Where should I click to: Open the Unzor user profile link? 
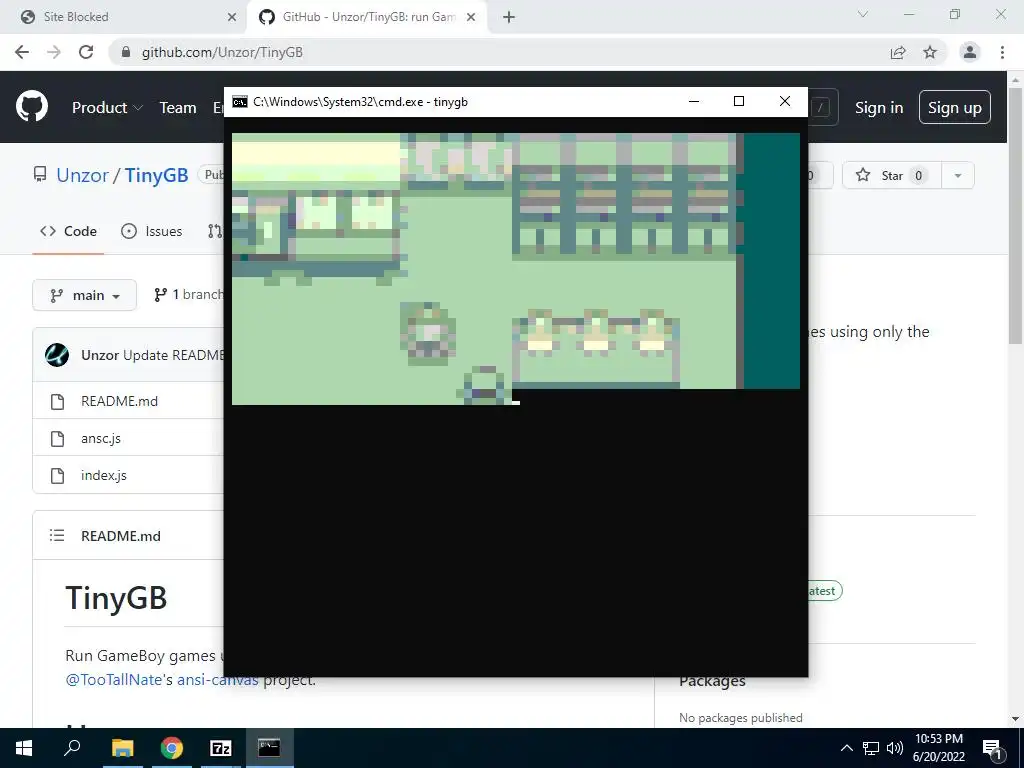(82, 175)
